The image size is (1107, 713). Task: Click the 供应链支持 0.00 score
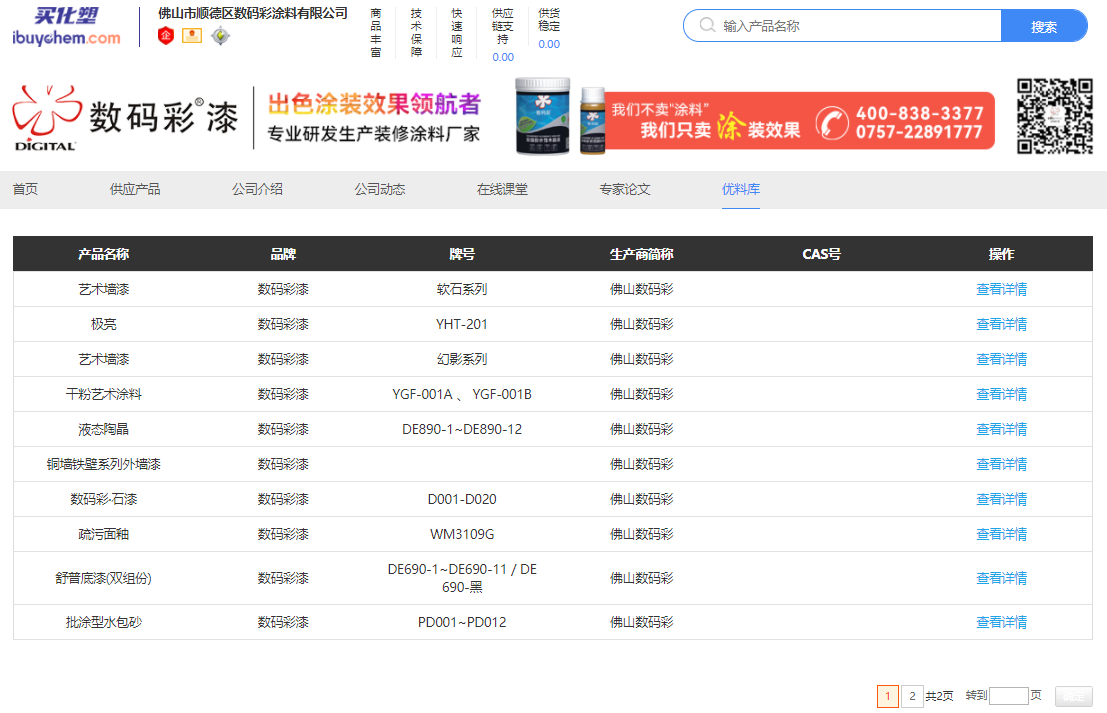pyautogui.click(x=503, y=57)
